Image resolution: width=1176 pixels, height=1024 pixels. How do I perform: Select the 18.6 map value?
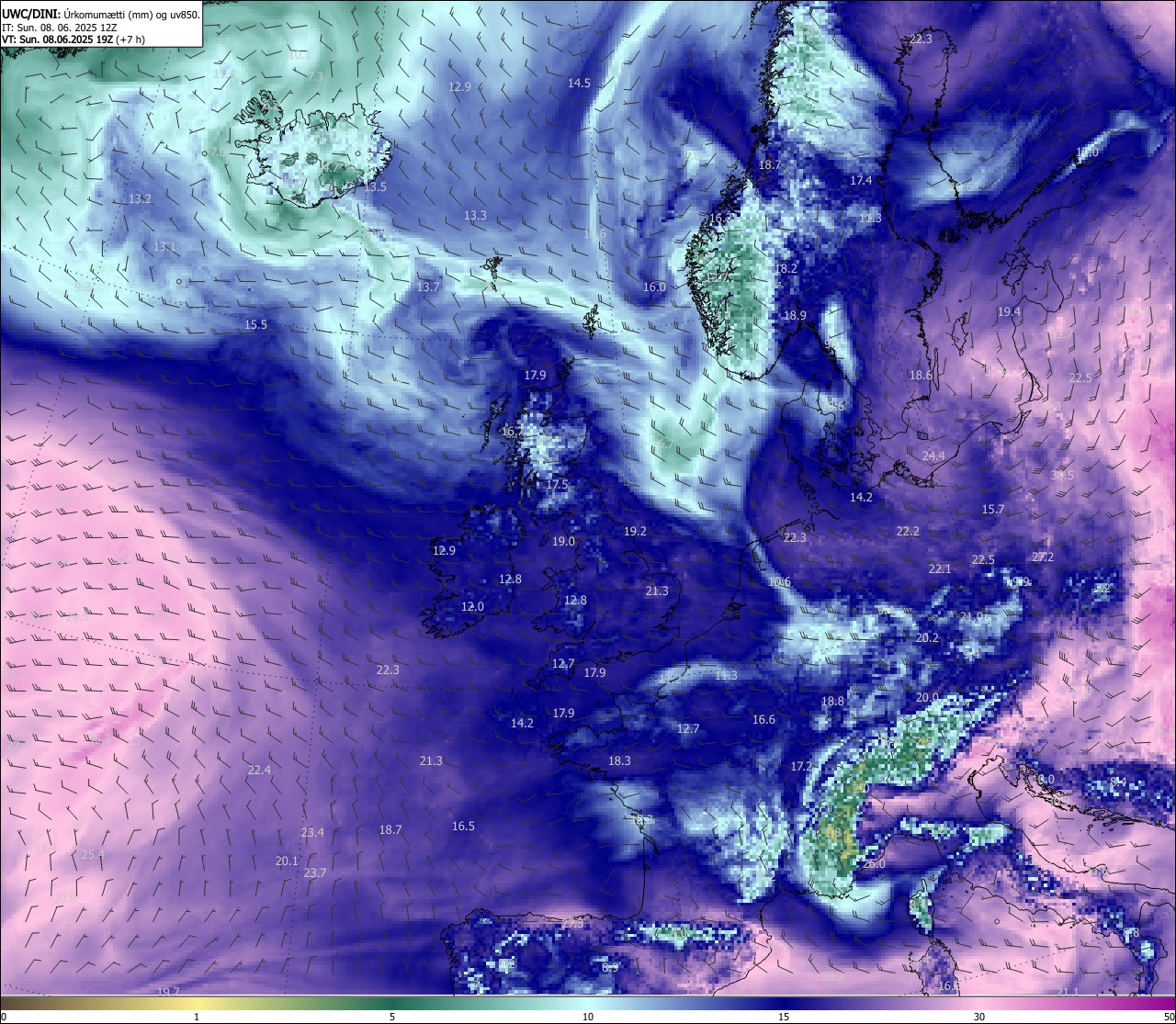click(921, 375)
